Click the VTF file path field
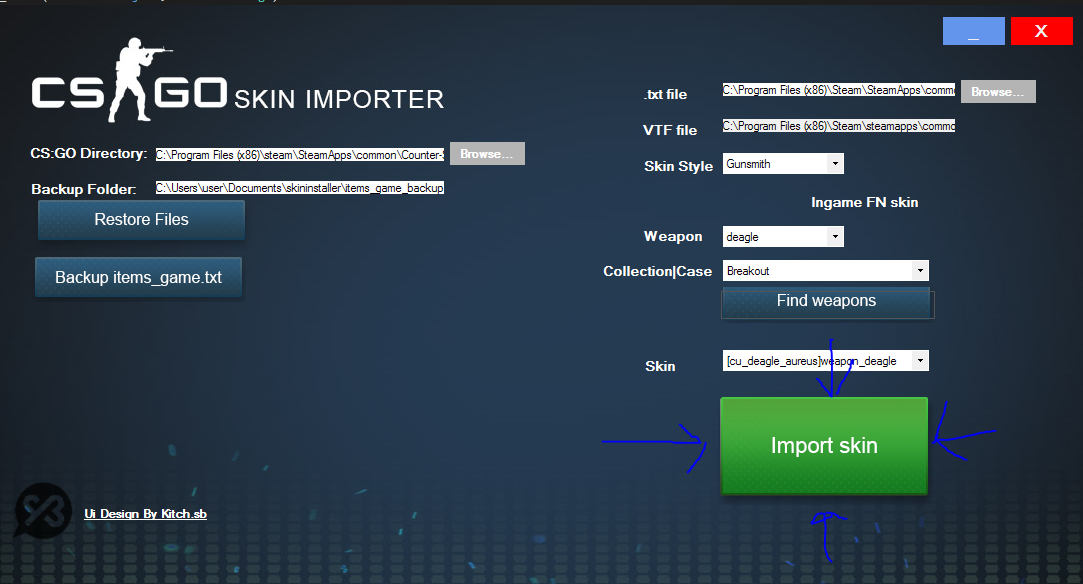The image size is (1083, 584). coord(838,126)
